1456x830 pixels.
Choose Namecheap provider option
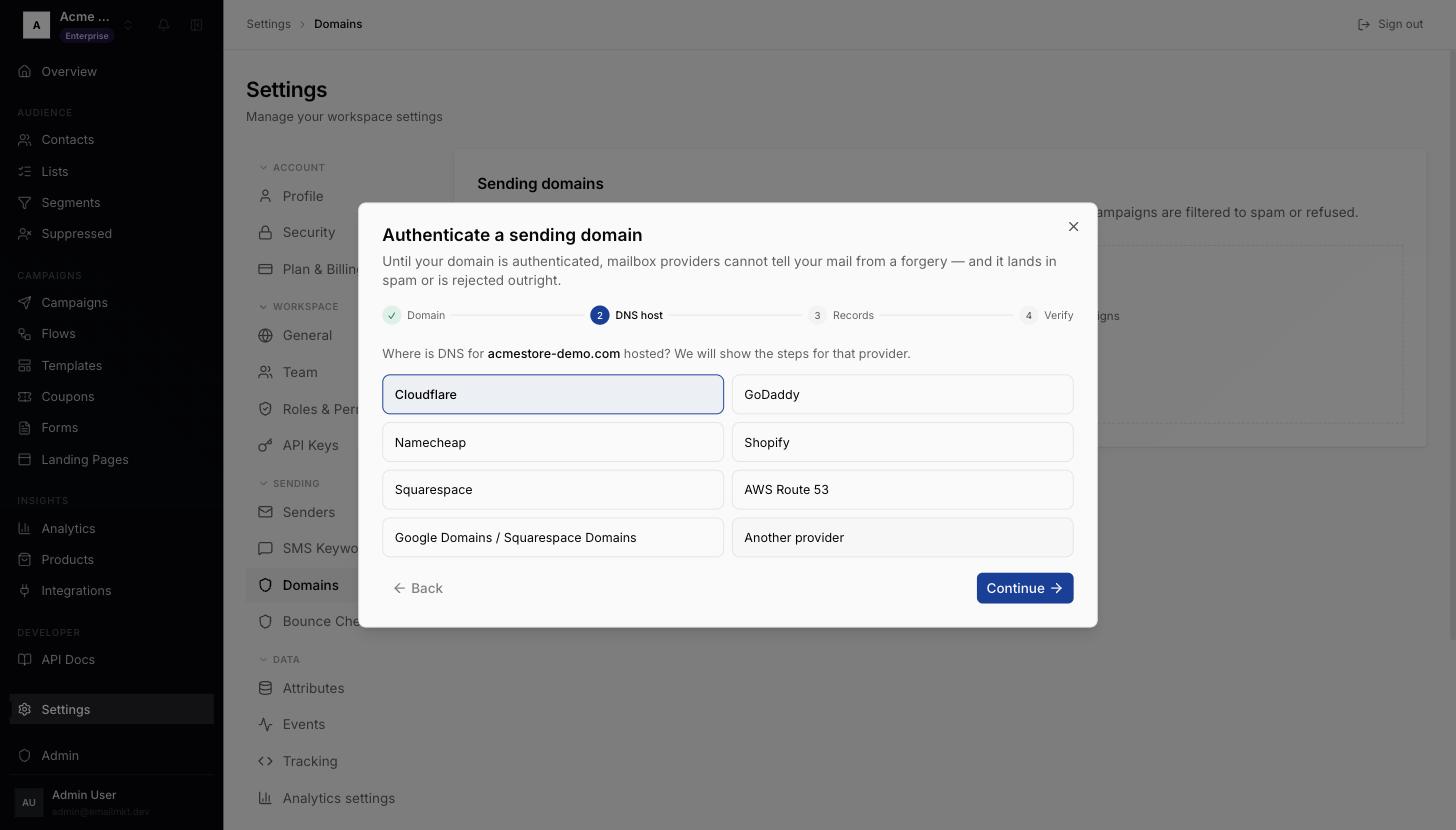coord(553,442)
